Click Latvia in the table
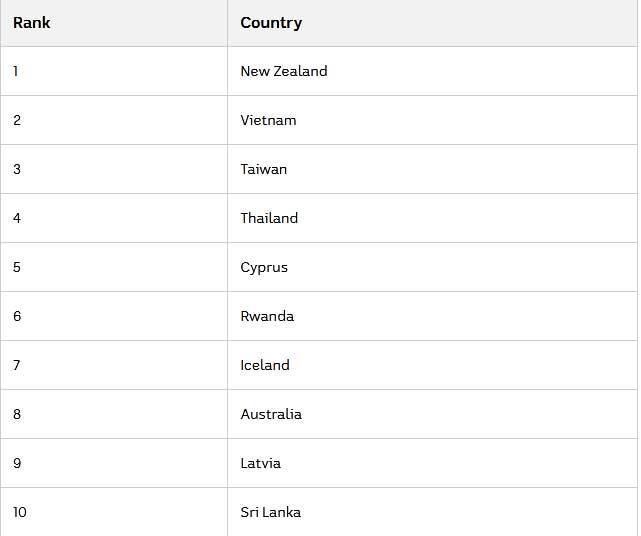Screen dimensions: 641x536 (260, 463)
